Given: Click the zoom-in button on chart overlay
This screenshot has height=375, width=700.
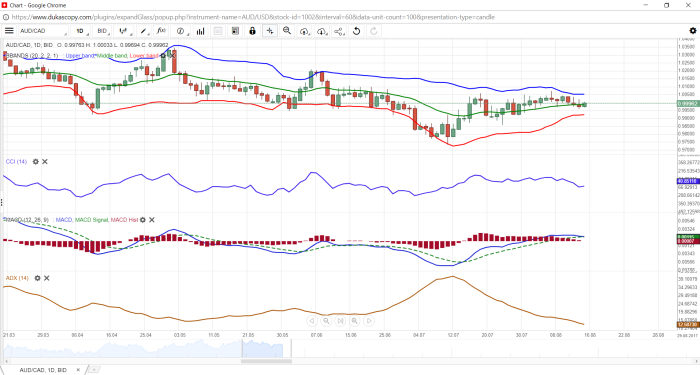Looking at the screenshot, I should pos(354,321).
